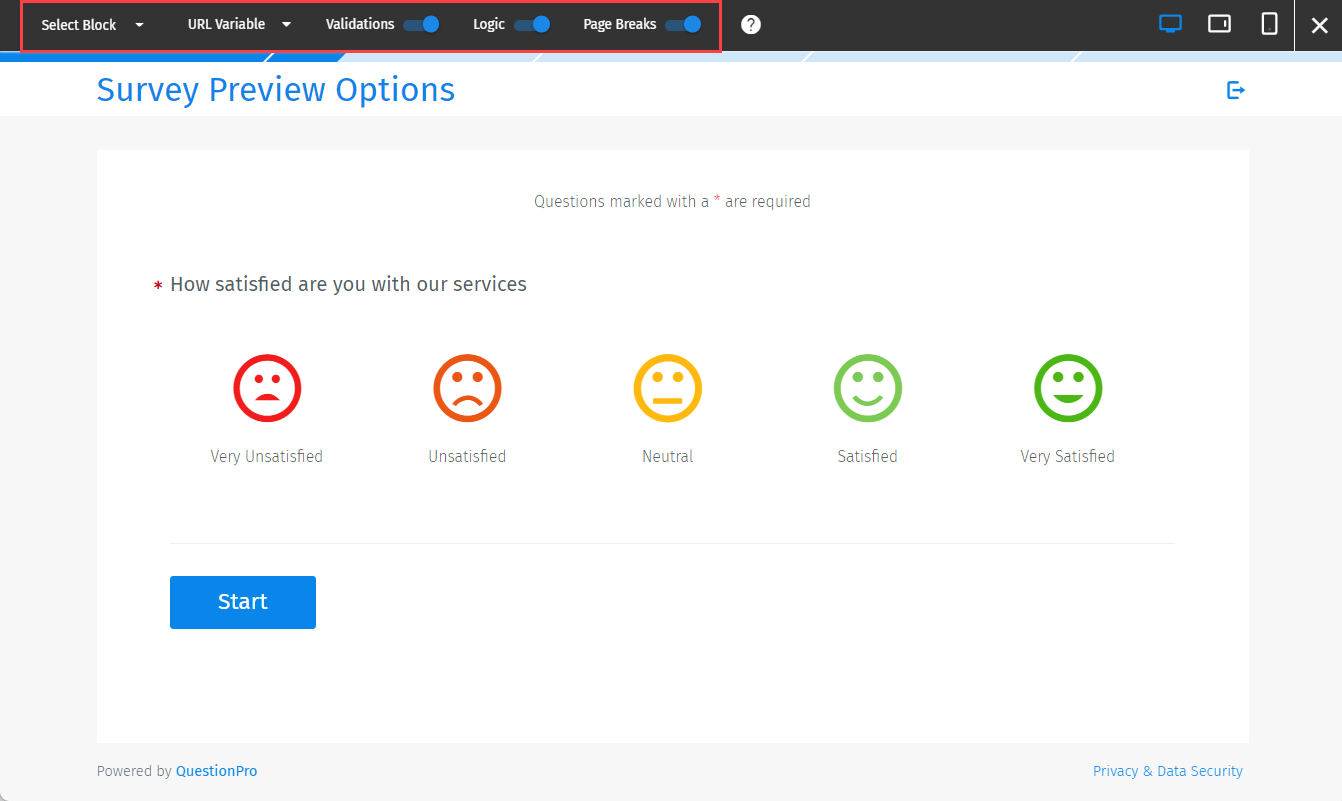Select the Neutral smiley face
The height and width of the screenshot is (801, 1342).
point(667,388)
